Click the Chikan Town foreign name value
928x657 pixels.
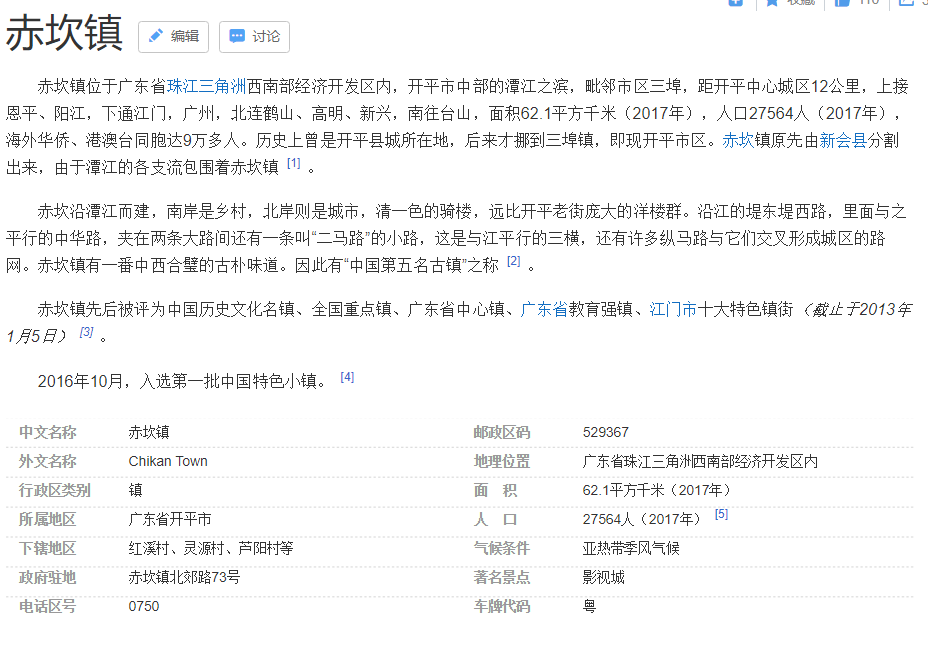coord(168,461)
